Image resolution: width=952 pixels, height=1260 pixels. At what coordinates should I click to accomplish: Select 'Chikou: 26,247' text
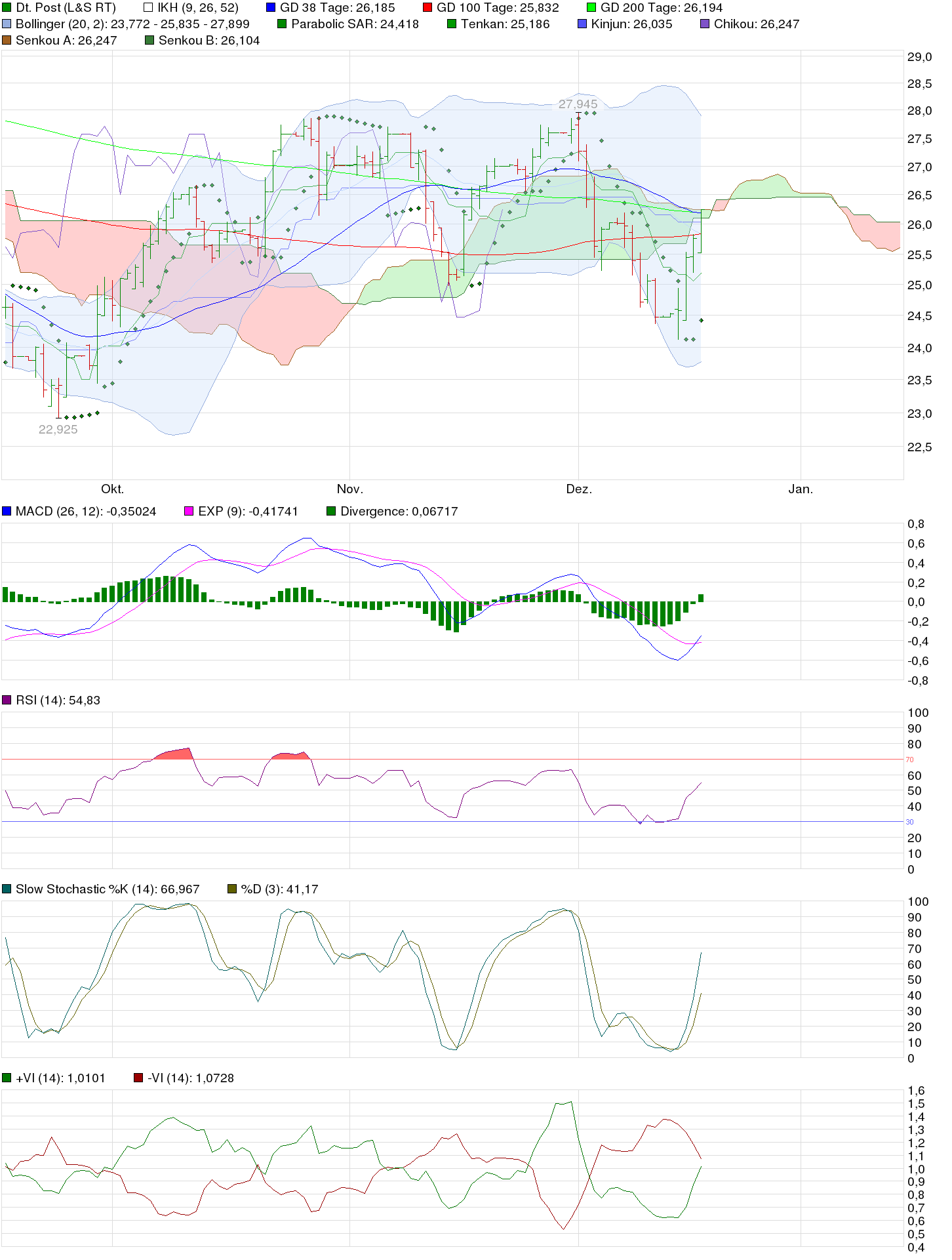[x=757, y=24]
